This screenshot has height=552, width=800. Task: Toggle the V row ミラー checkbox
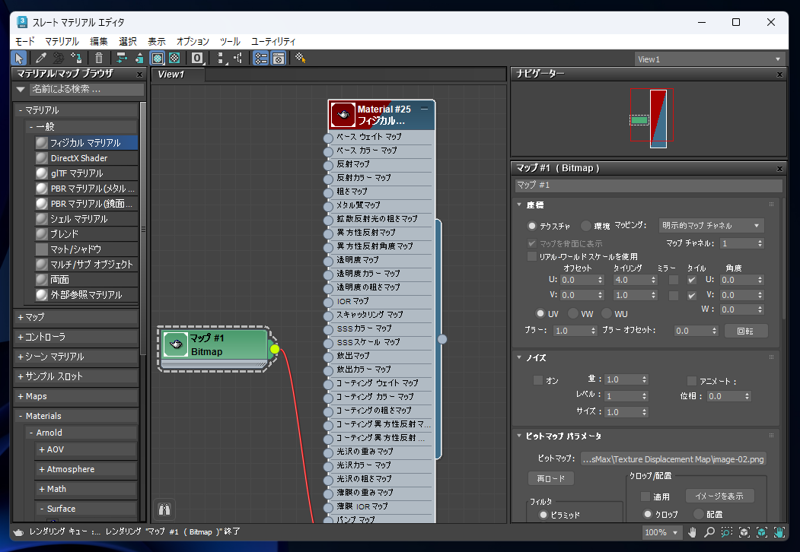(x=673, y=295)
